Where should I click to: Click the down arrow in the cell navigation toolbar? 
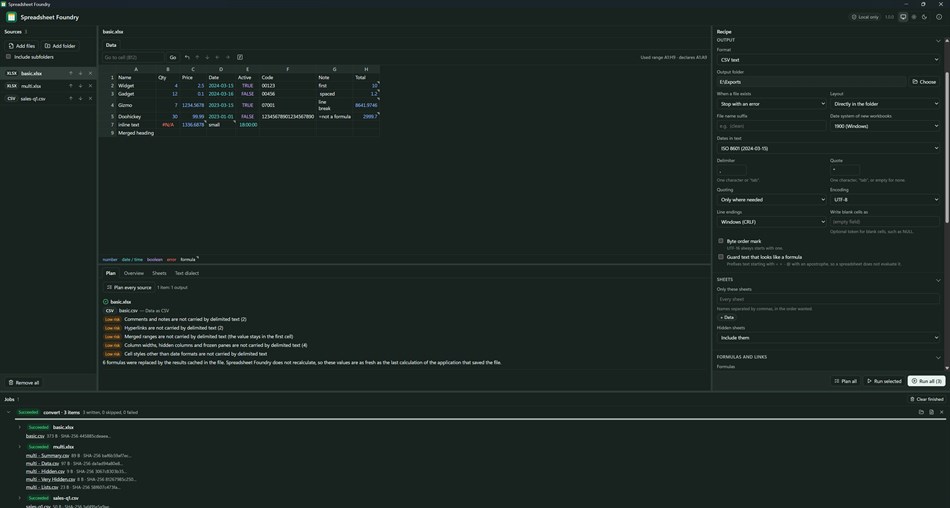(207, 58)
